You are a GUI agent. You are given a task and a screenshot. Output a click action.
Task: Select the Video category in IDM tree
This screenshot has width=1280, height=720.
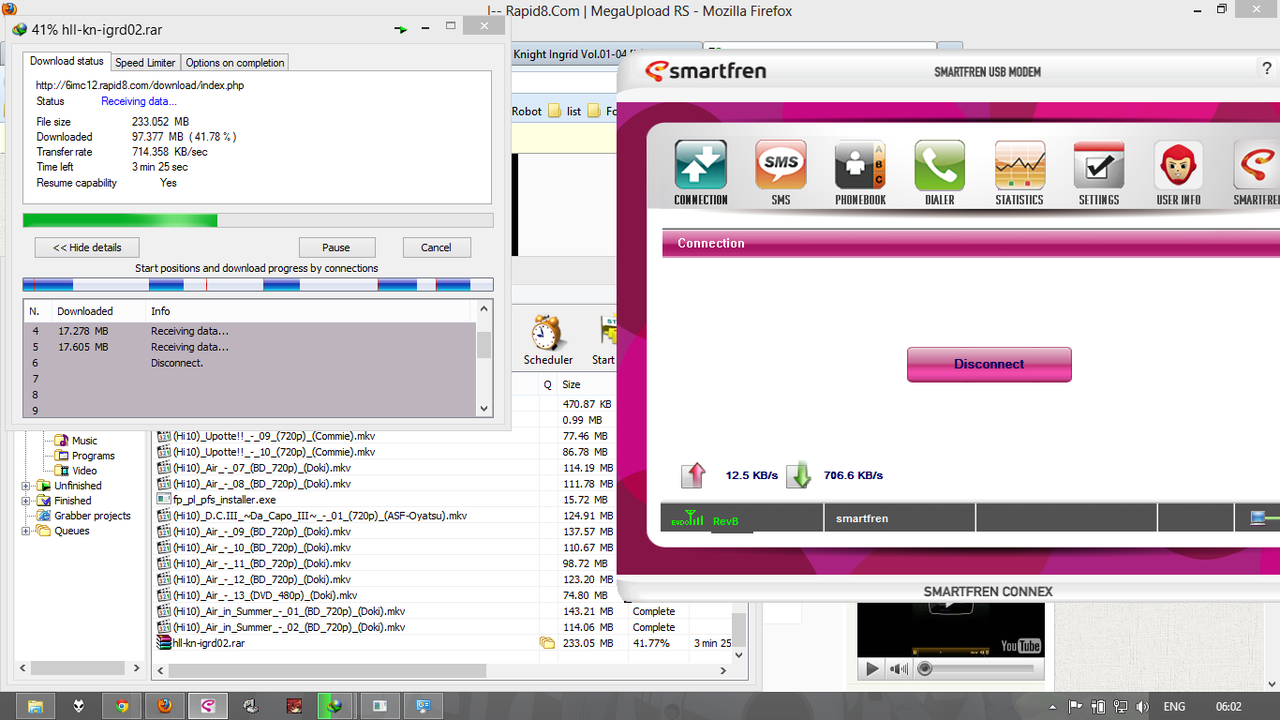[84, 470]
